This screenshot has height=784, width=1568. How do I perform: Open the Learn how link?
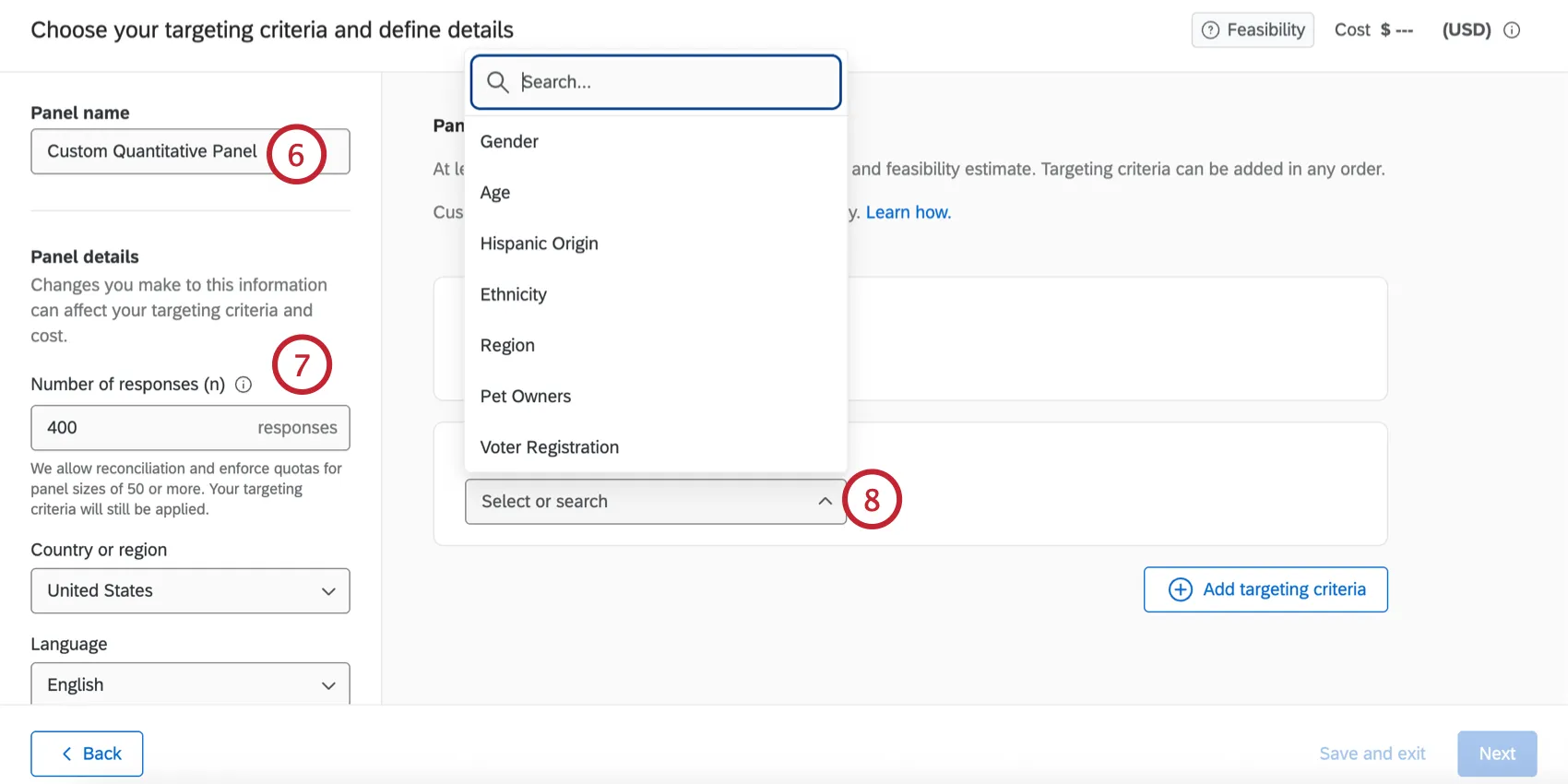(x=908, y=212)
